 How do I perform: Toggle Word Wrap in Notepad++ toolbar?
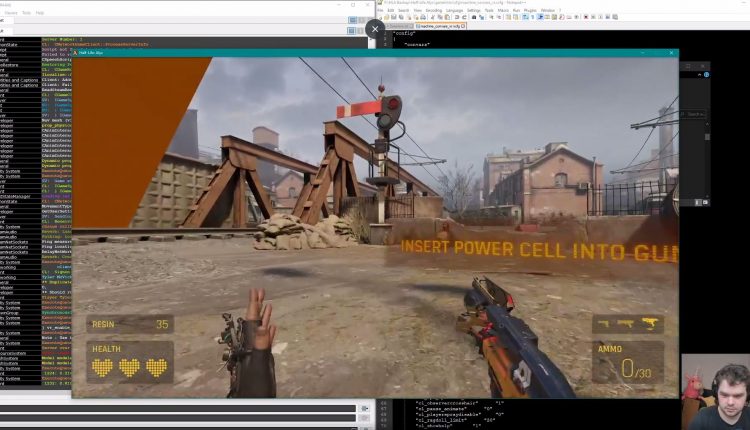point(525,17)
